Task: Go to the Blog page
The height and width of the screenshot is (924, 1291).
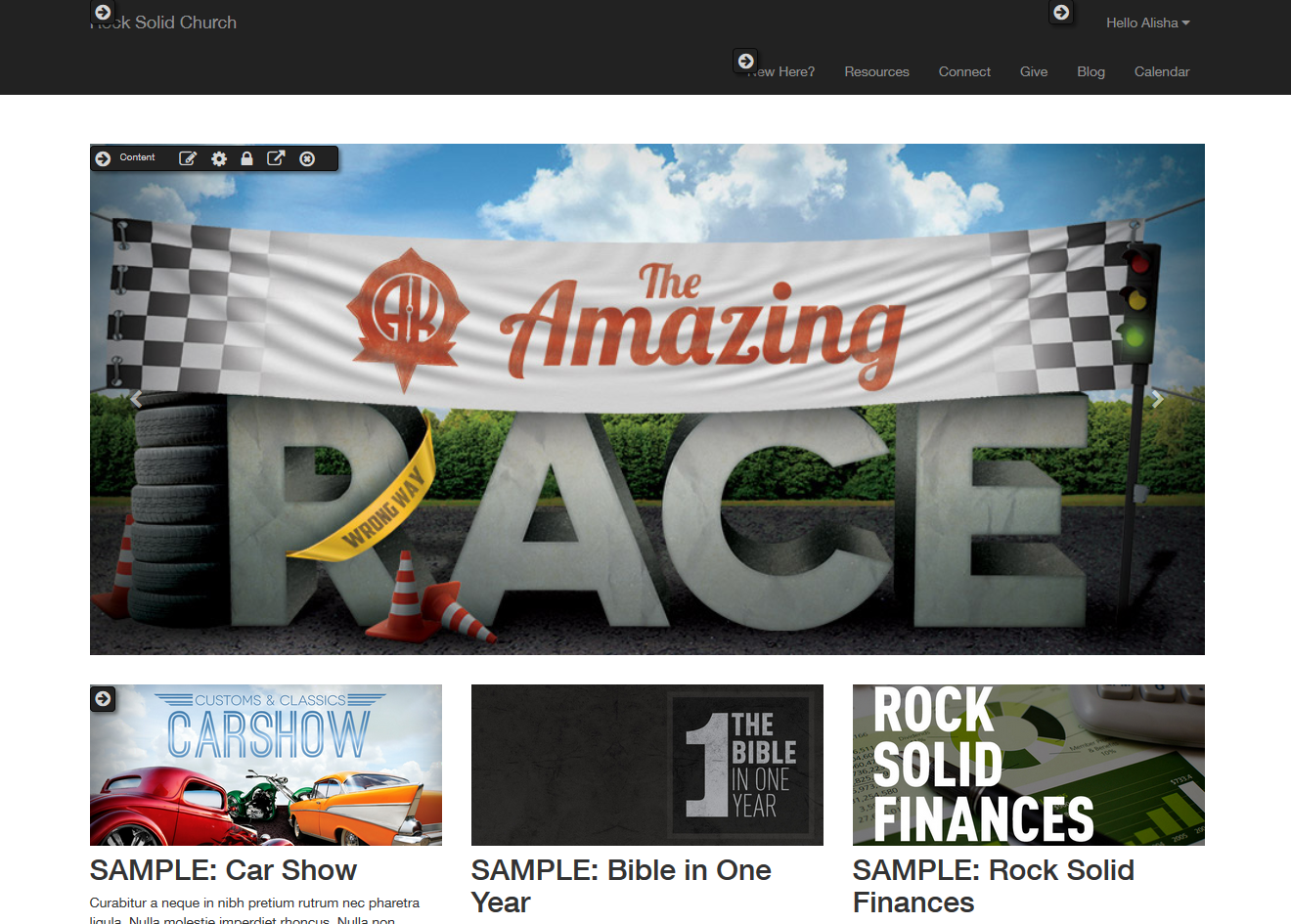Action: pyautogui.click(x=1091, y=71)
